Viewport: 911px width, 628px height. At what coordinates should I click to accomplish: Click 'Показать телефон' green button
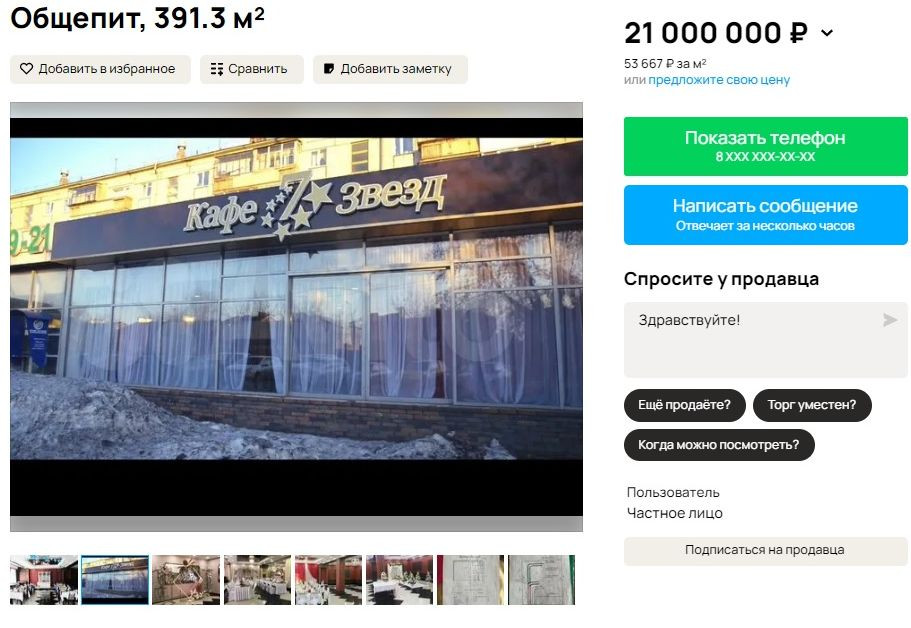click(x=765, y=146)
